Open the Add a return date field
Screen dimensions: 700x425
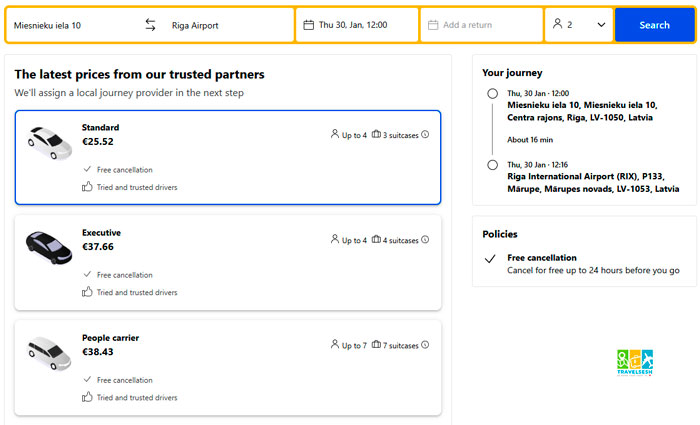click(x=482, y=25)
